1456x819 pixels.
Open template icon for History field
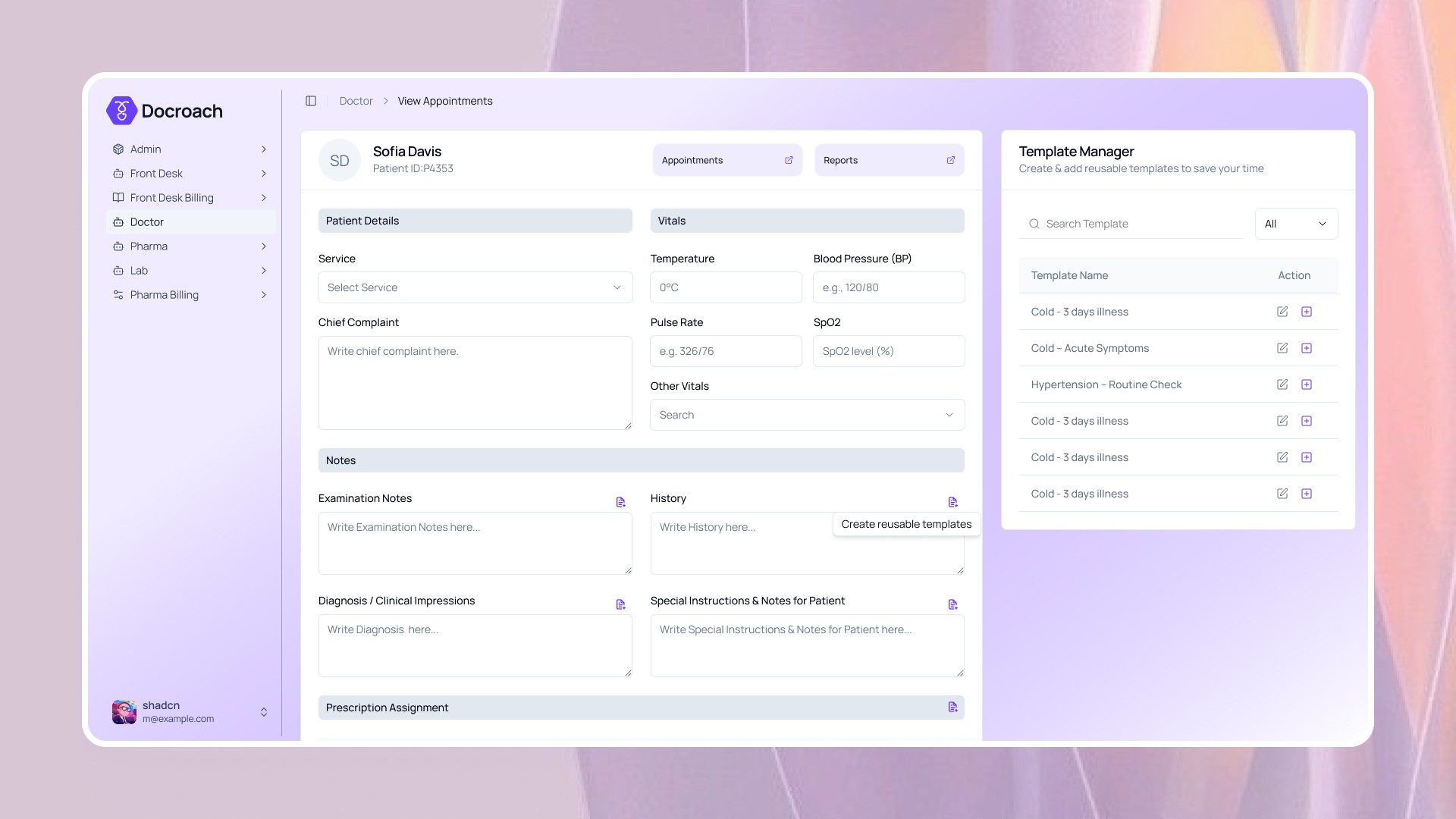pos(953,502)
